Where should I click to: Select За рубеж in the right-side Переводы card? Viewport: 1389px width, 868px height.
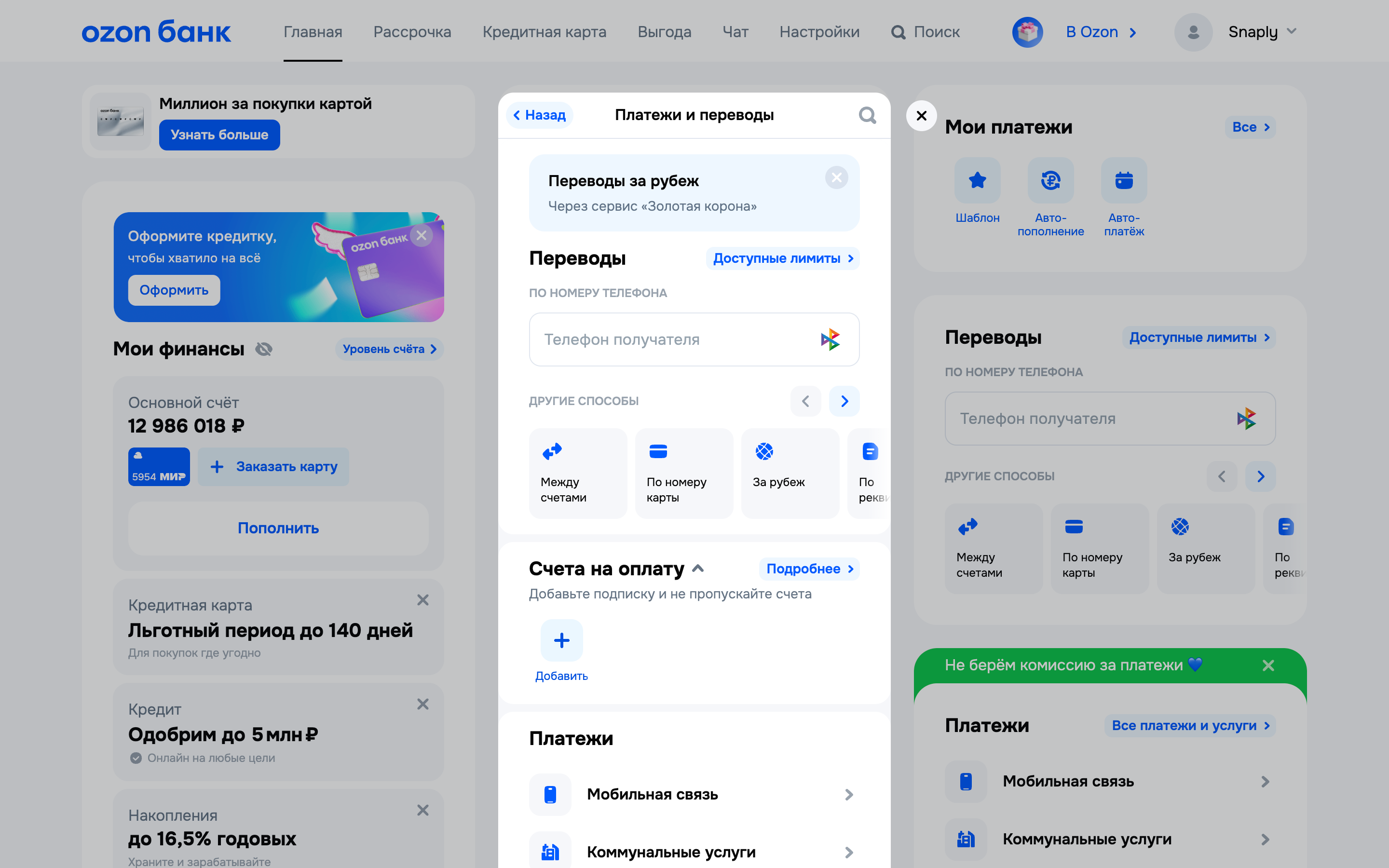pyautogui.click(x=1206, y=549)
